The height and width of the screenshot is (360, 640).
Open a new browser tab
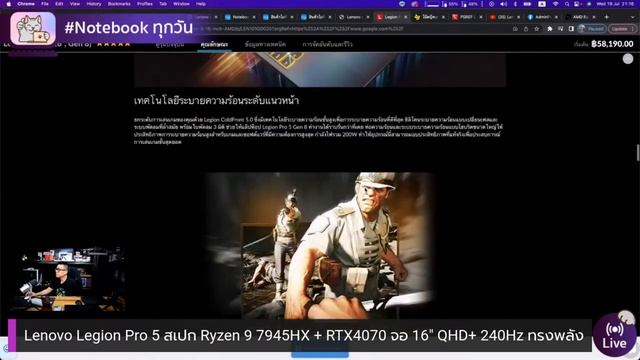(607, 17)
